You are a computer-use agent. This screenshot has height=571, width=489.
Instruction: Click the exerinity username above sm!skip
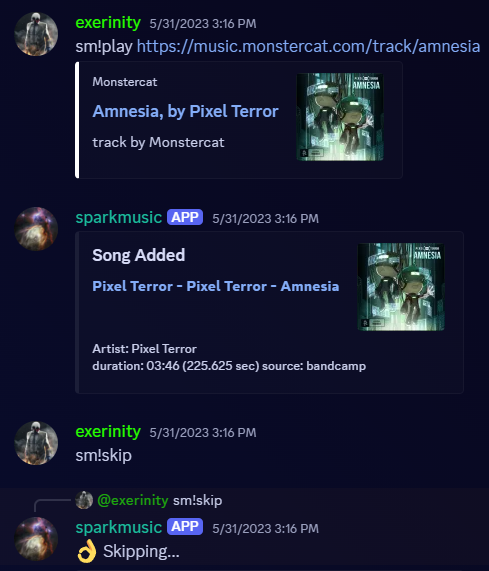tap(108, 432)
